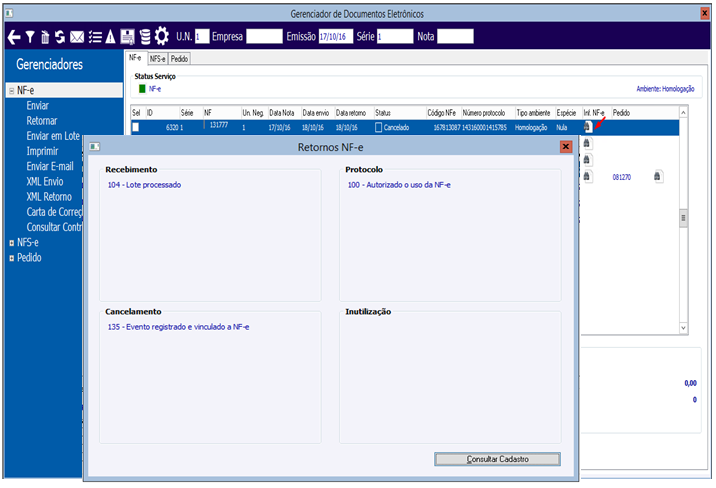Switch to the Pedido tab

(179, 59)
